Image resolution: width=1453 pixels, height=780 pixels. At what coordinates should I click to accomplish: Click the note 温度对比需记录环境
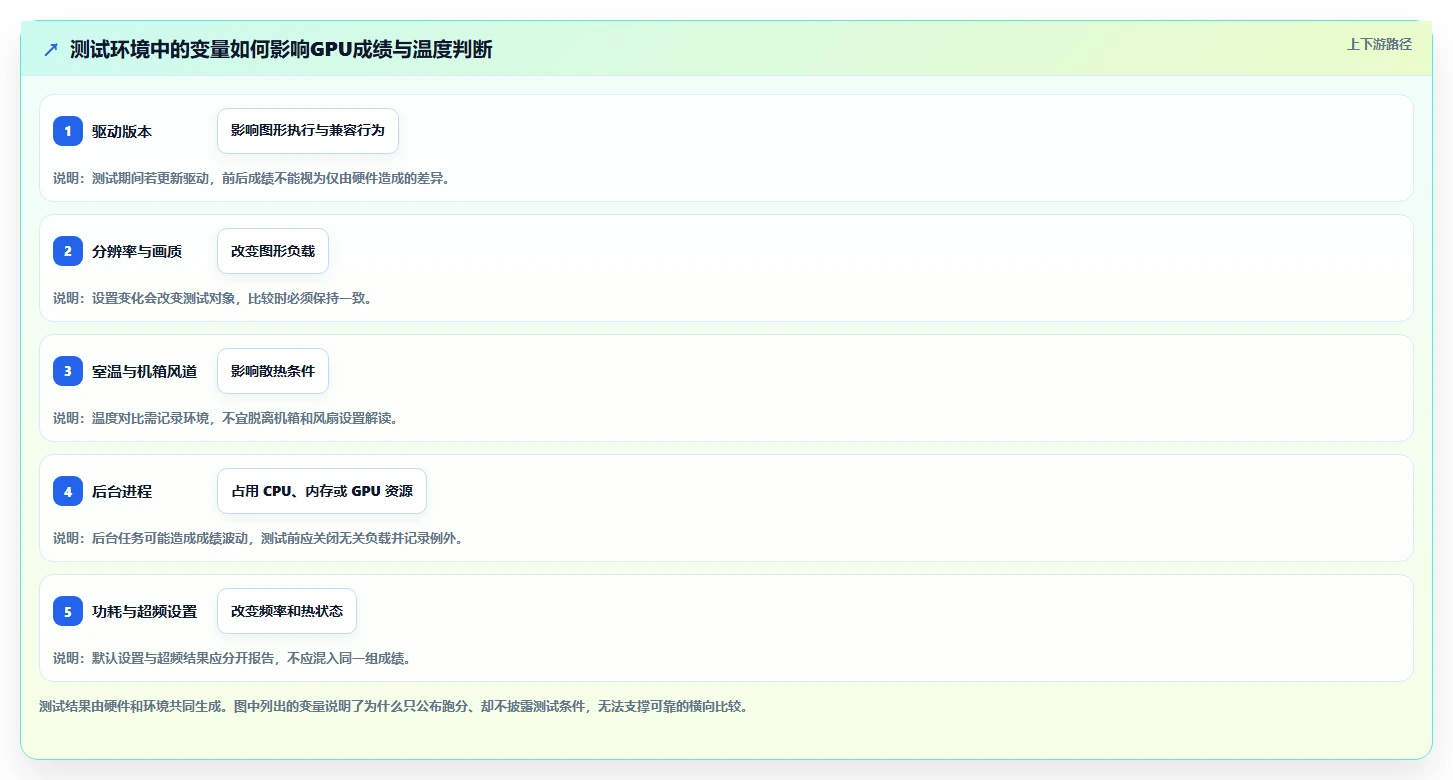tap(226, 418)
